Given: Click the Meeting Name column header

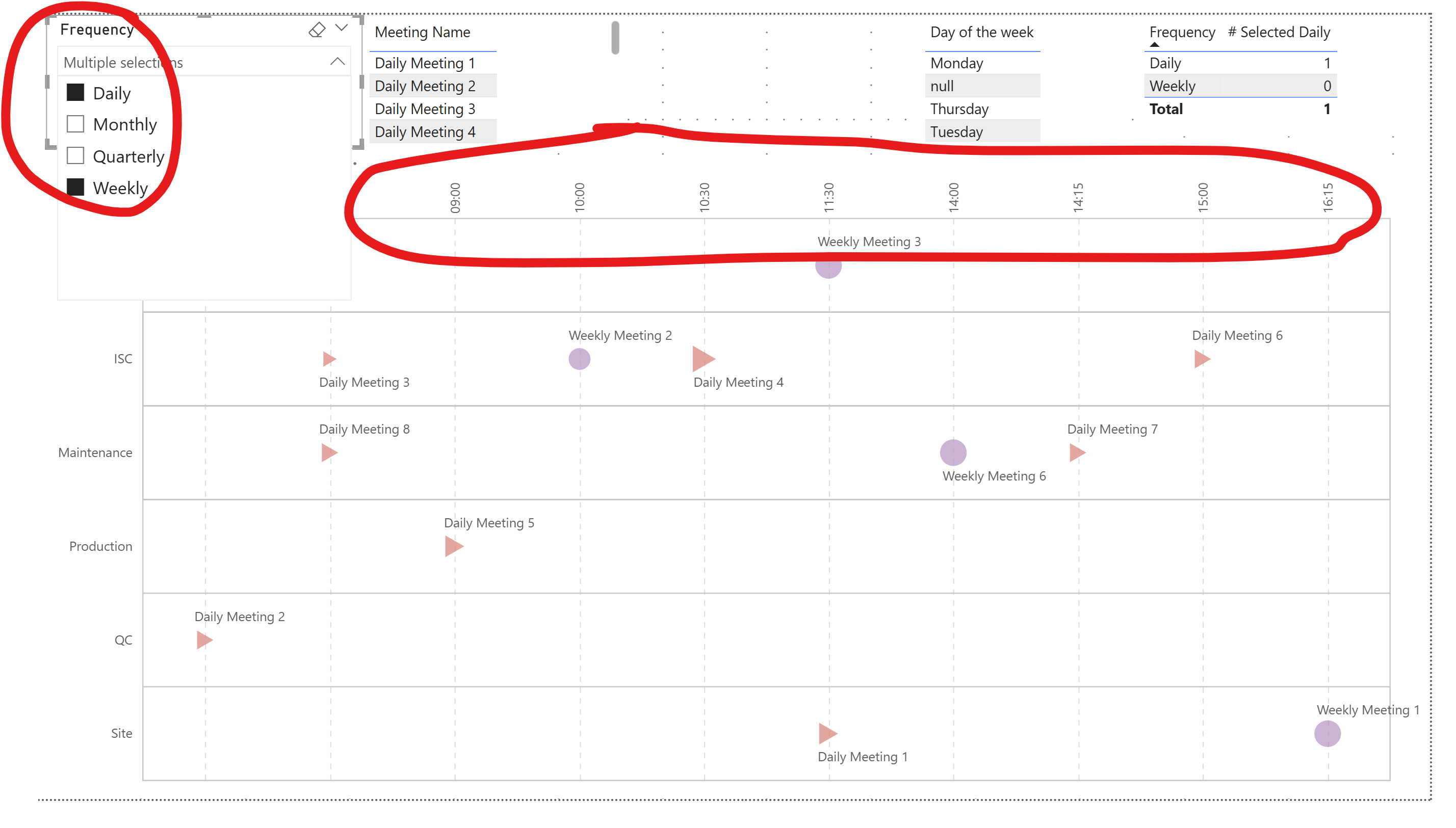Looking at the screenshot, I should tap(422, 33).
